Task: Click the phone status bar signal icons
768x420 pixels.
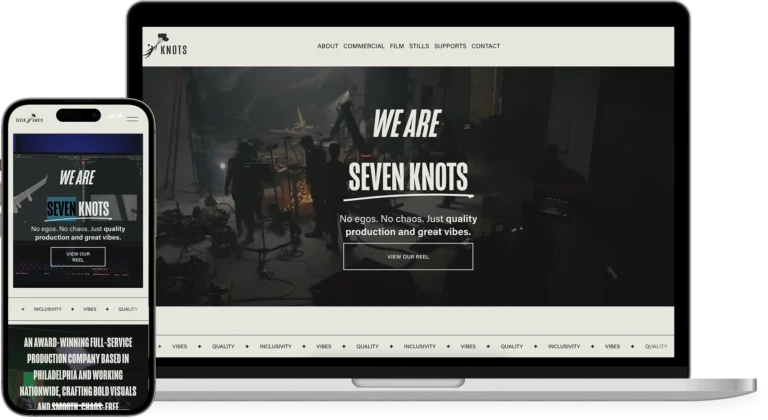Action: (115, 116)
